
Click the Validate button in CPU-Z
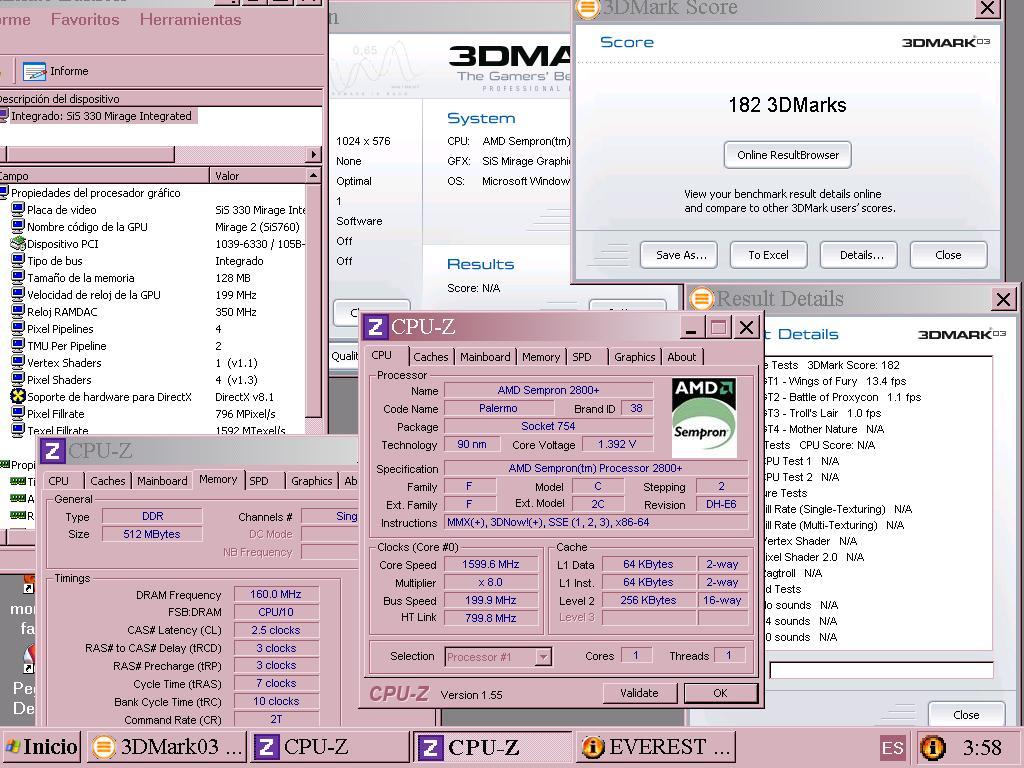tap(639, 693)
